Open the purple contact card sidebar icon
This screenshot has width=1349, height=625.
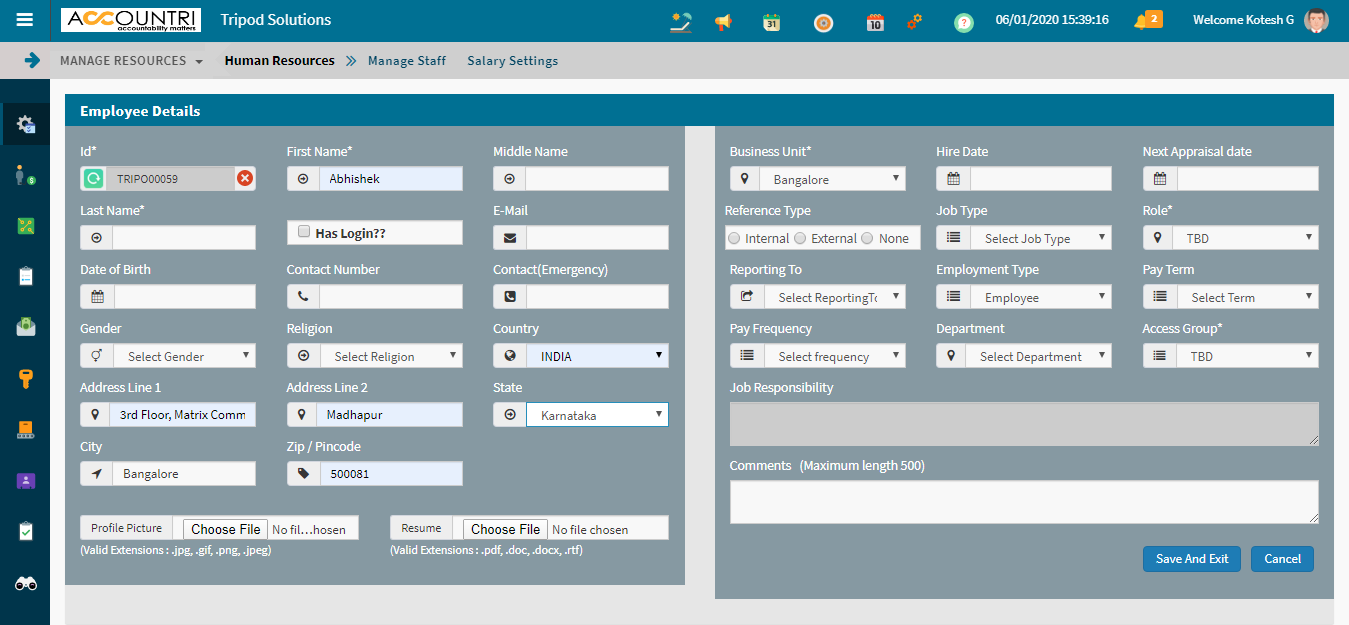(x=25, y=481)
